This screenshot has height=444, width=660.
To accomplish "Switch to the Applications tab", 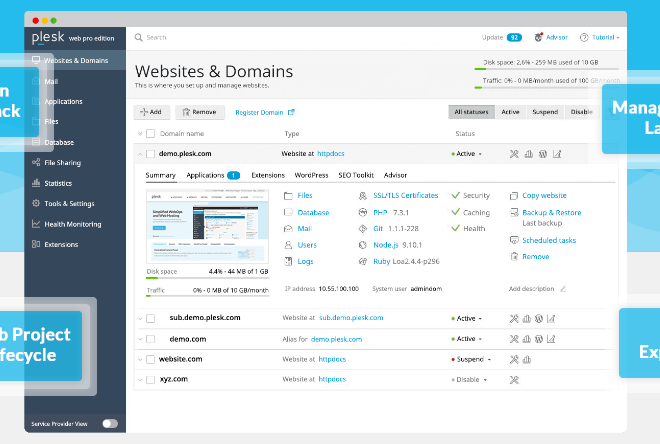I will click(213, 175).
